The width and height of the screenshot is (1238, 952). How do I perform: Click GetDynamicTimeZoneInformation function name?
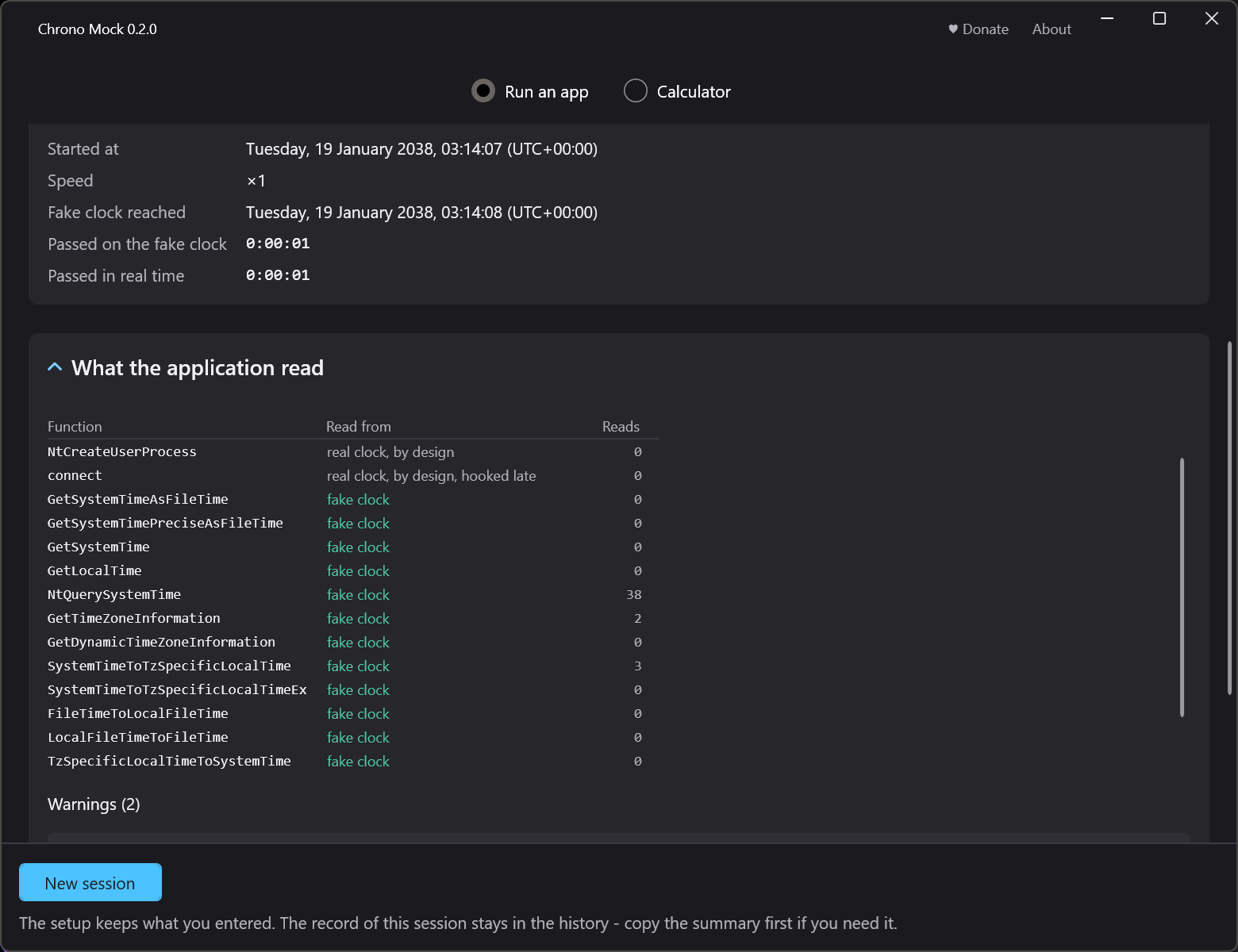(161, 642)
